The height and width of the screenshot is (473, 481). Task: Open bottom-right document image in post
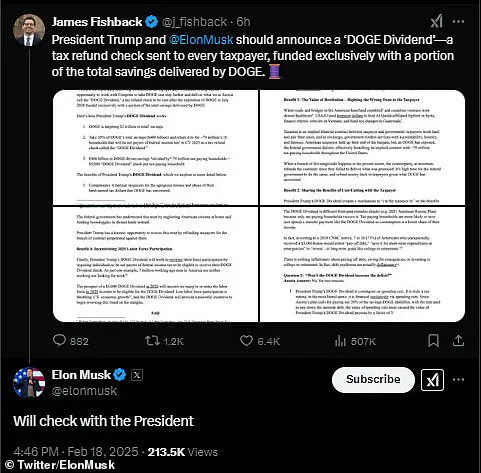(x=363, y=264)
